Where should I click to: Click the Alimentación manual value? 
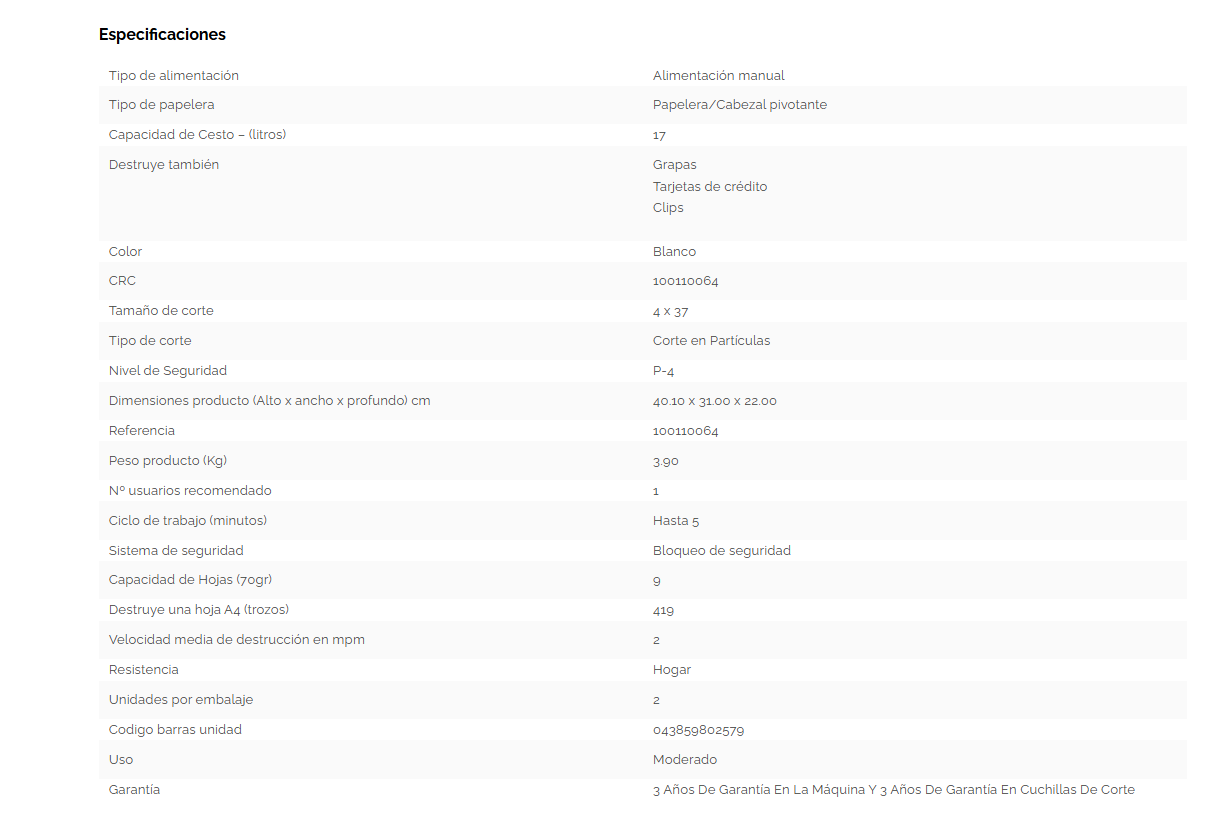point(718,76)
